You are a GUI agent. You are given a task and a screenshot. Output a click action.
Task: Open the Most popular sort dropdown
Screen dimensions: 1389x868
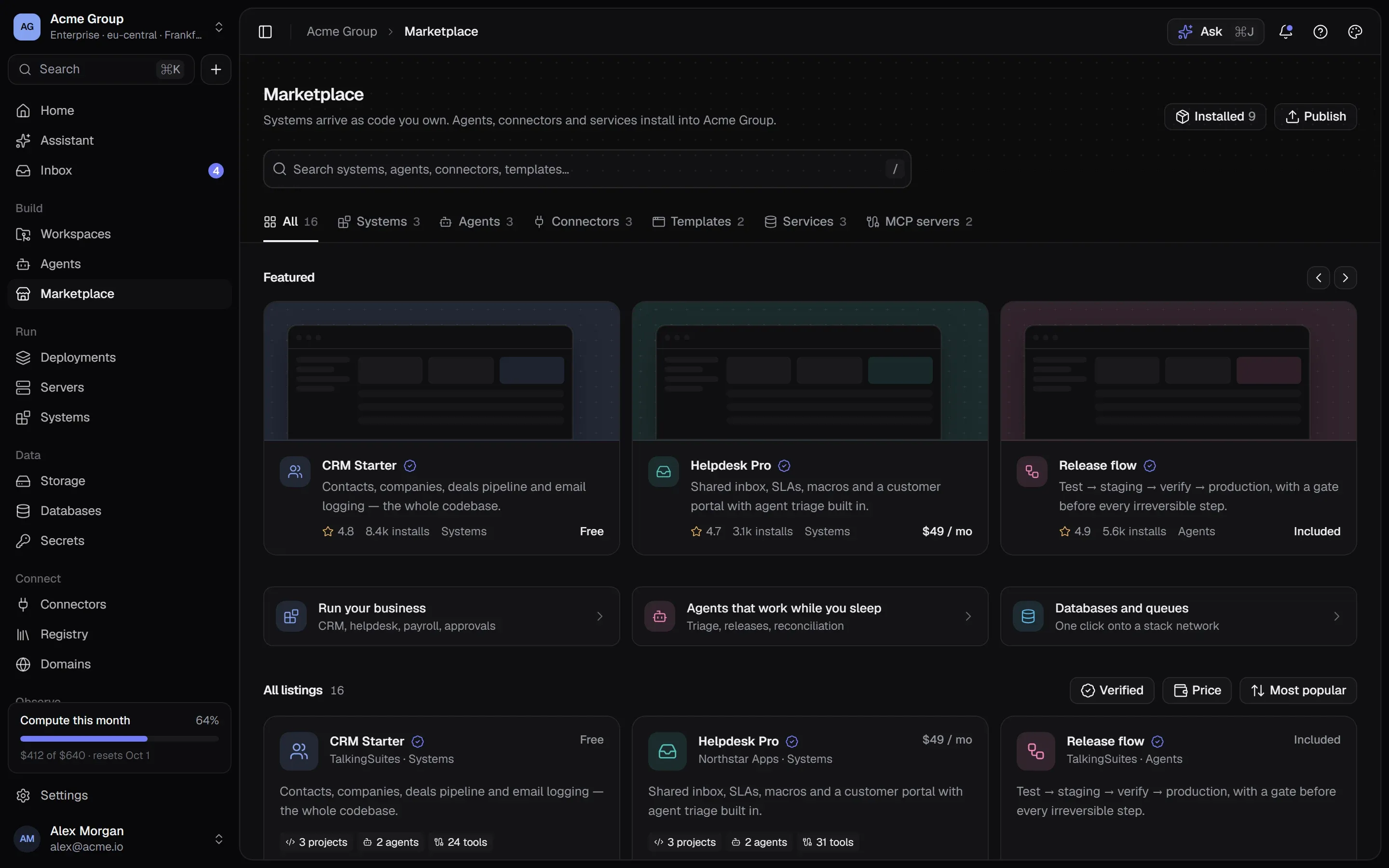click(x=1298, y=690)
